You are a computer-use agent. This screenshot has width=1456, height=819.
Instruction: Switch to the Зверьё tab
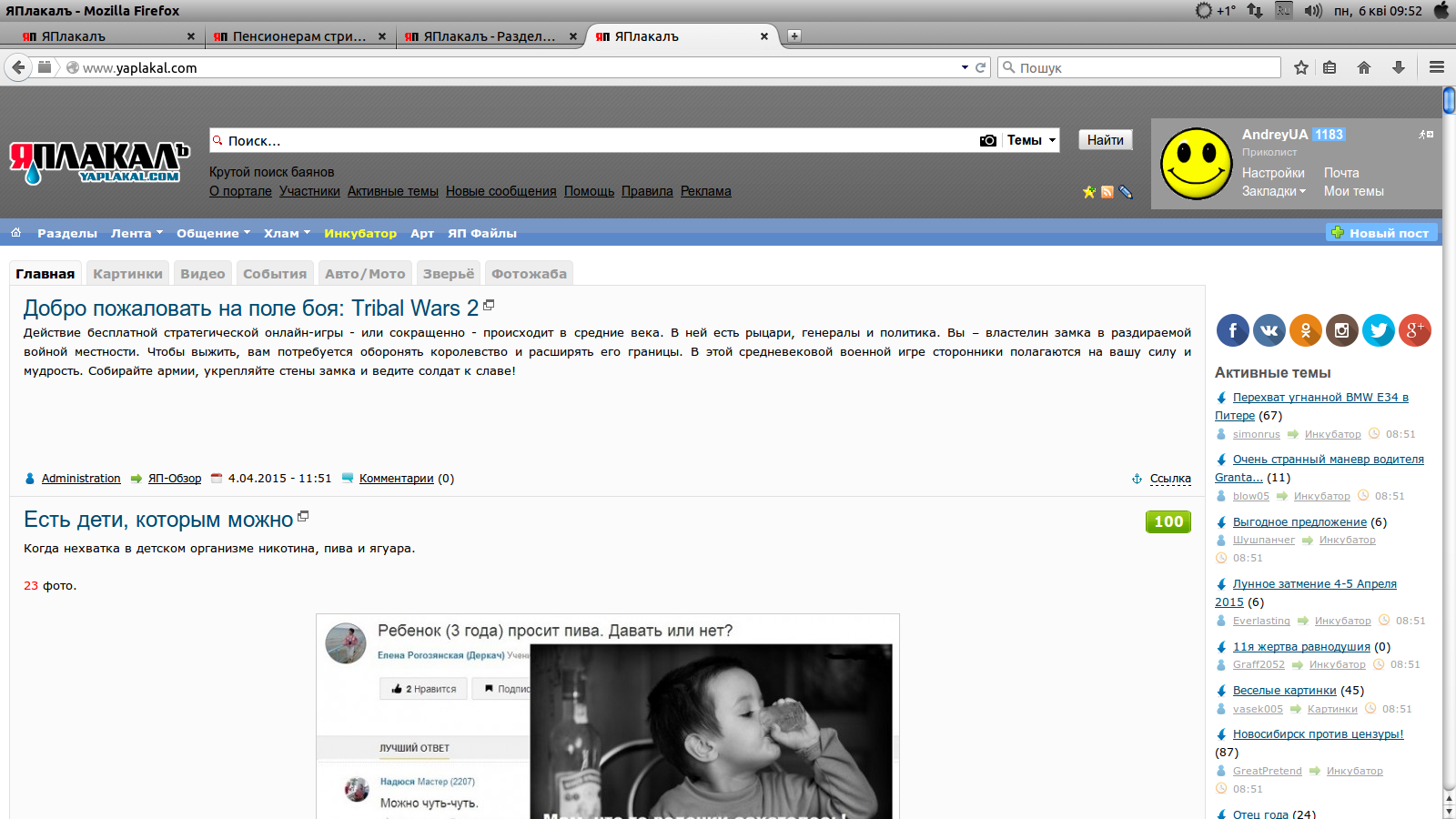[449, 274]
